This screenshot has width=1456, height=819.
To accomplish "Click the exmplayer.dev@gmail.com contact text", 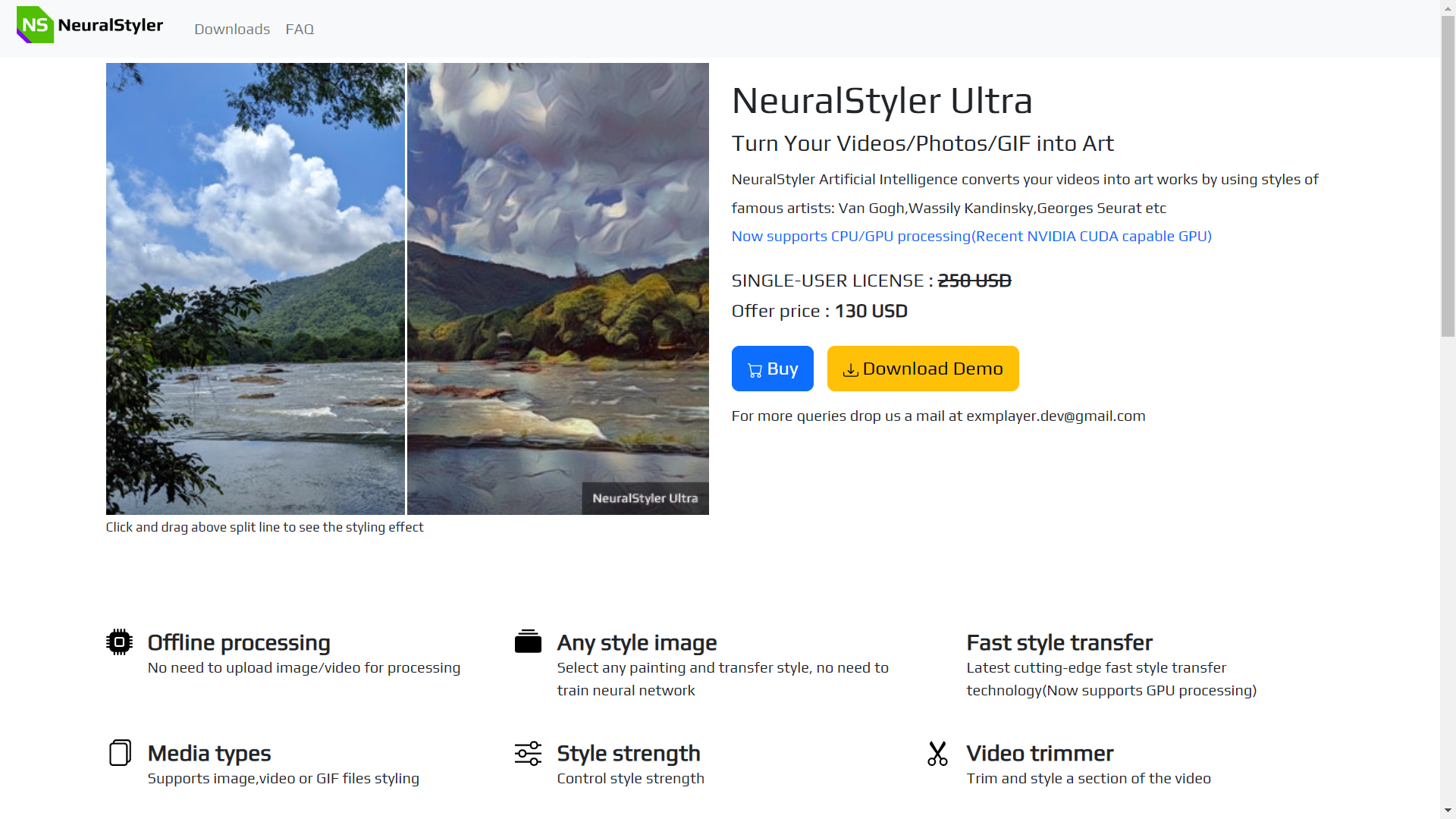I will (1056, 416).
